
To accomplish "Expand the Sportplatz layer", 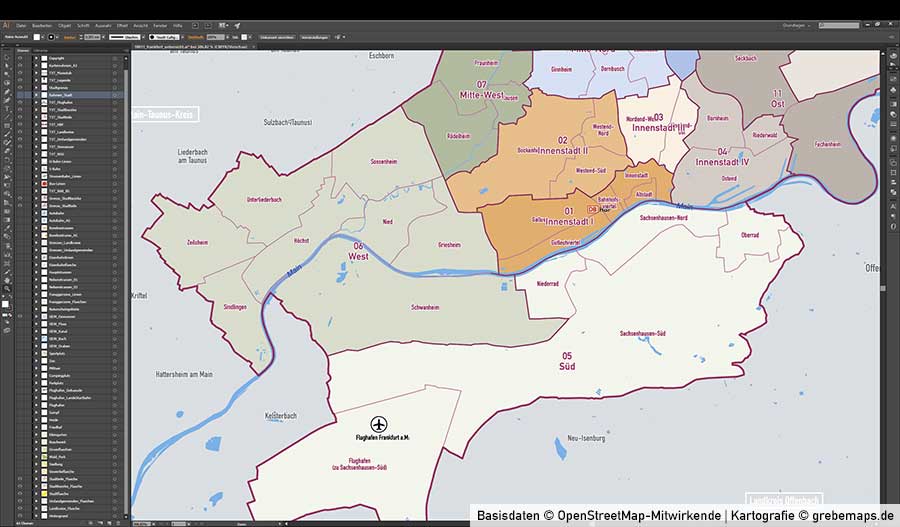I will click(x=36, y=354).
